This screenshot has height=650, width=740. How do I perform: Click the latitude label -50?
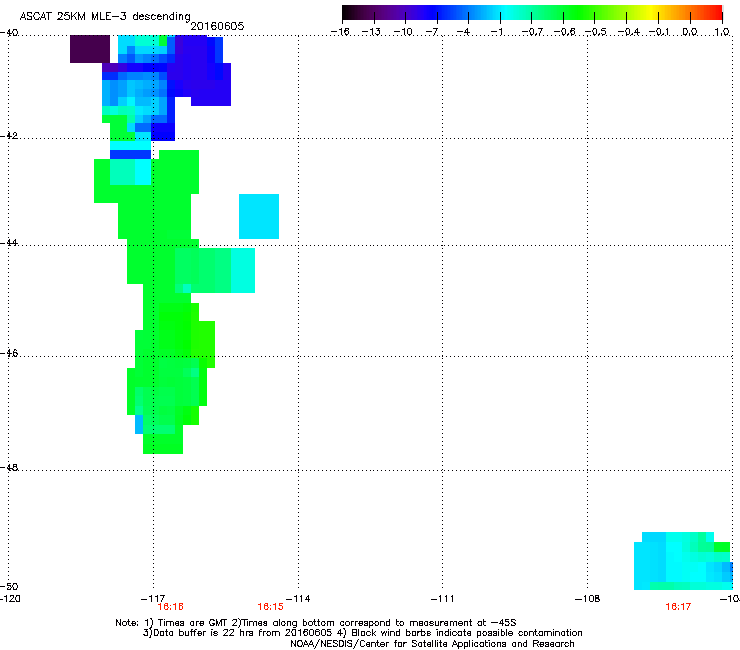coord(9,586)
